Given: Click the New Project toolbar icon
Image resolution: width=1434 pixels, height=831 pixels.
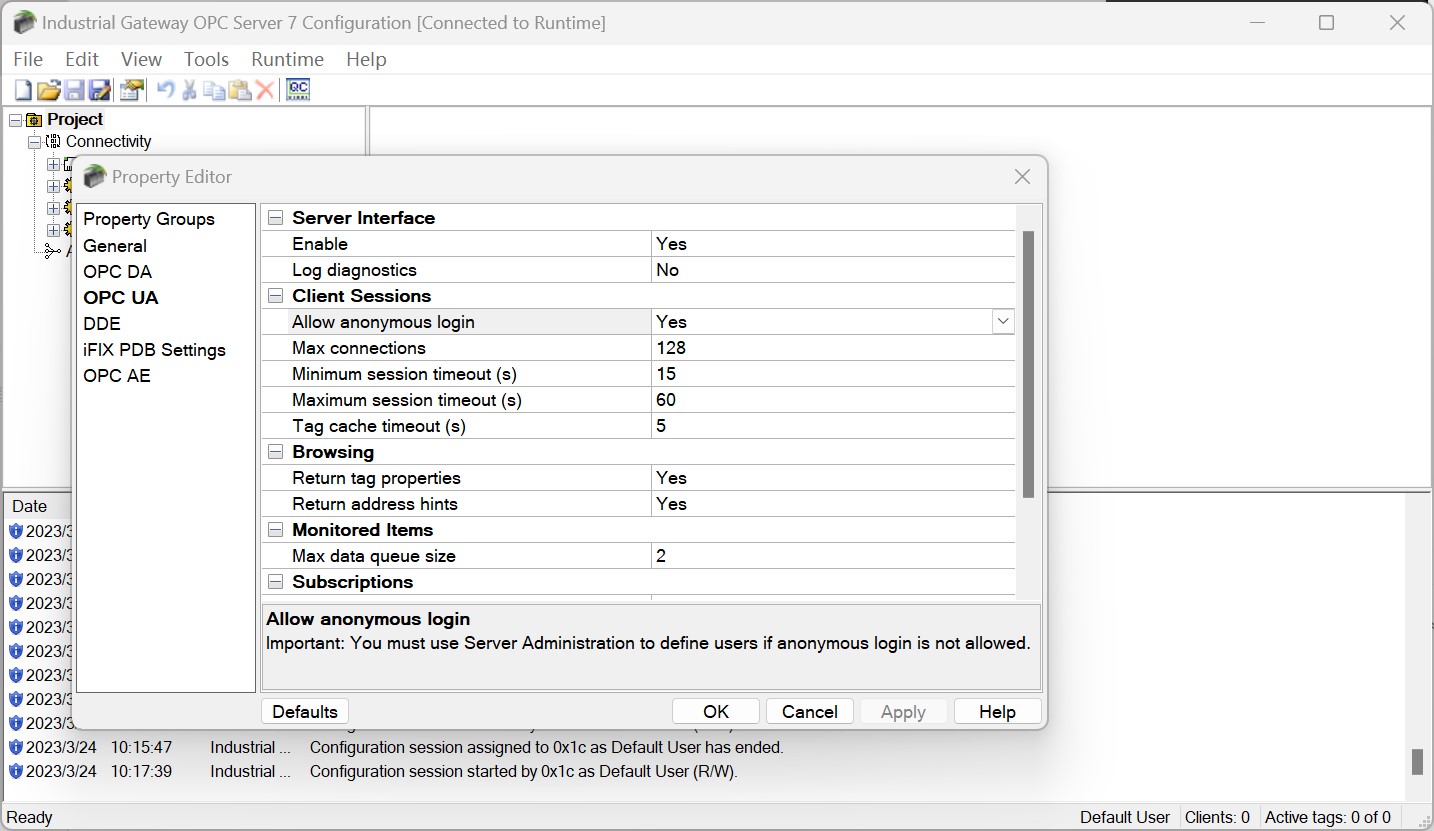Looking at the screenshot, I should 23,90.
